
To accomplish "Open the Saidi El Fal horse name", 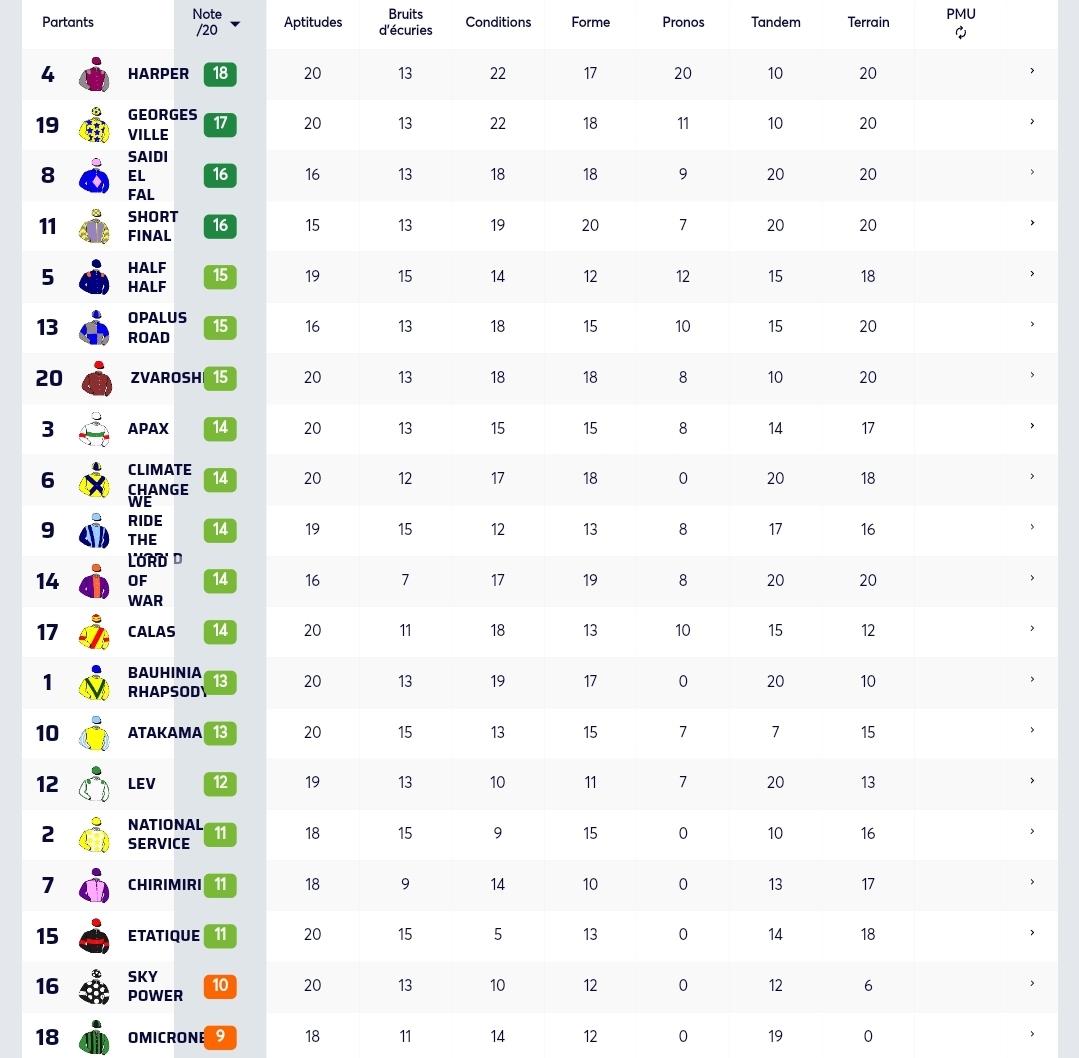I will coord(148,176).
